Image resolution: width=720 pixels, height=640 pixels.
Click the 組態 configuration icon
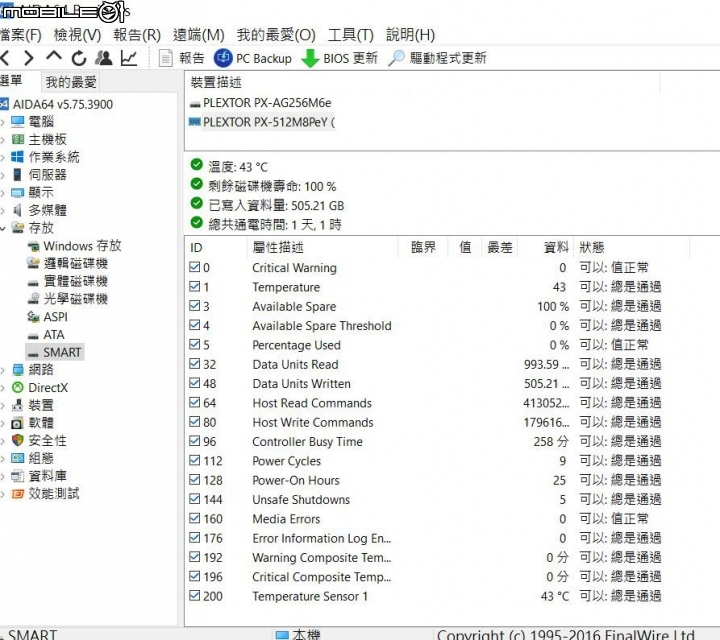pos(17,458)
